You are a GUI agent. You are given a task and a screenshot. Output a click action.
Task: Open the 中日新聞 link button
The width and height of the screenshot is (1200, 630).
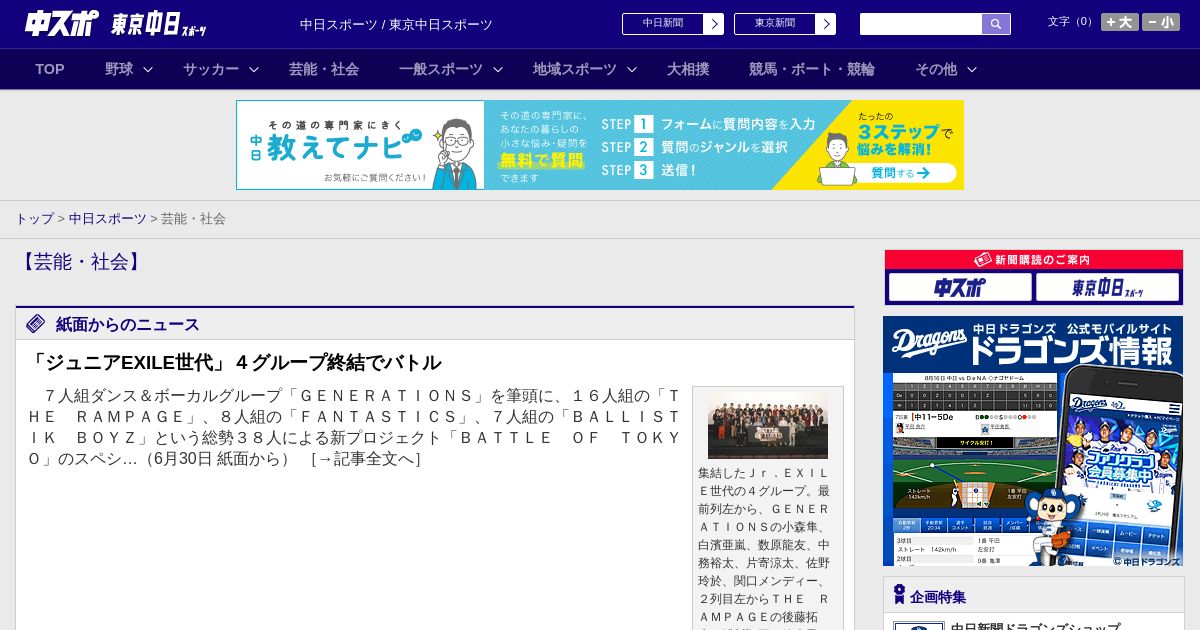[663, 24]
